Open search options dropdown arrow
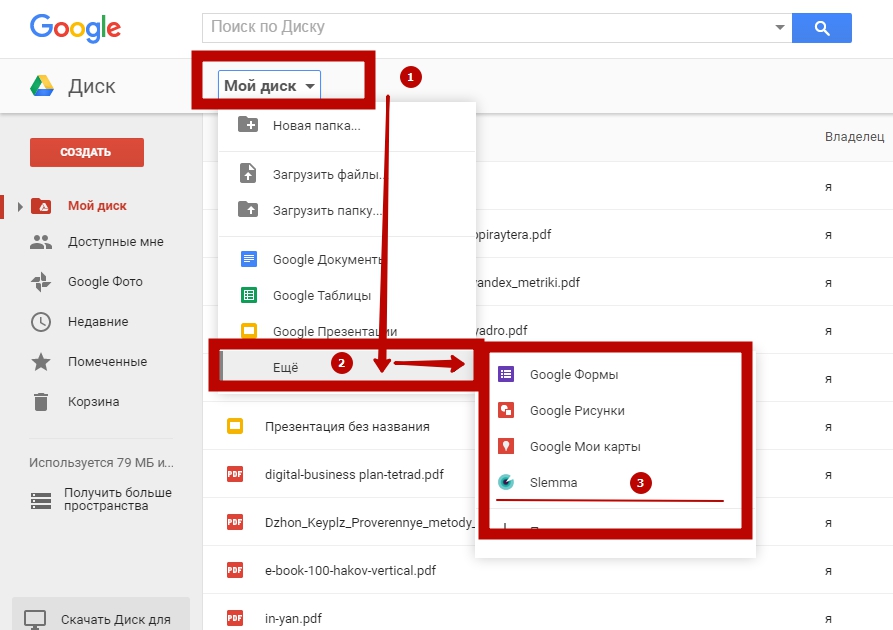The width and height of the screenshot is (893, 630). pos(780,27)
